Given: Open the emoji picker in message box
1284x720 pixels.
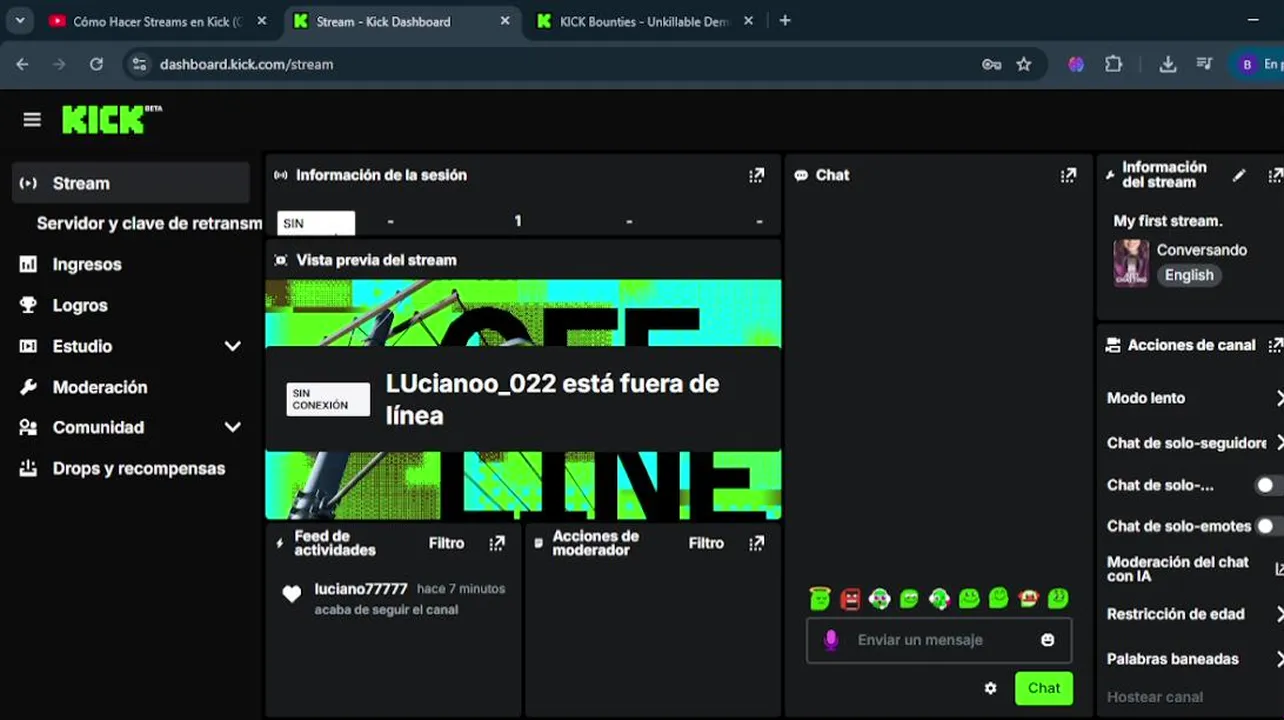Looking at the screenshot, I should coord(1047,640).
